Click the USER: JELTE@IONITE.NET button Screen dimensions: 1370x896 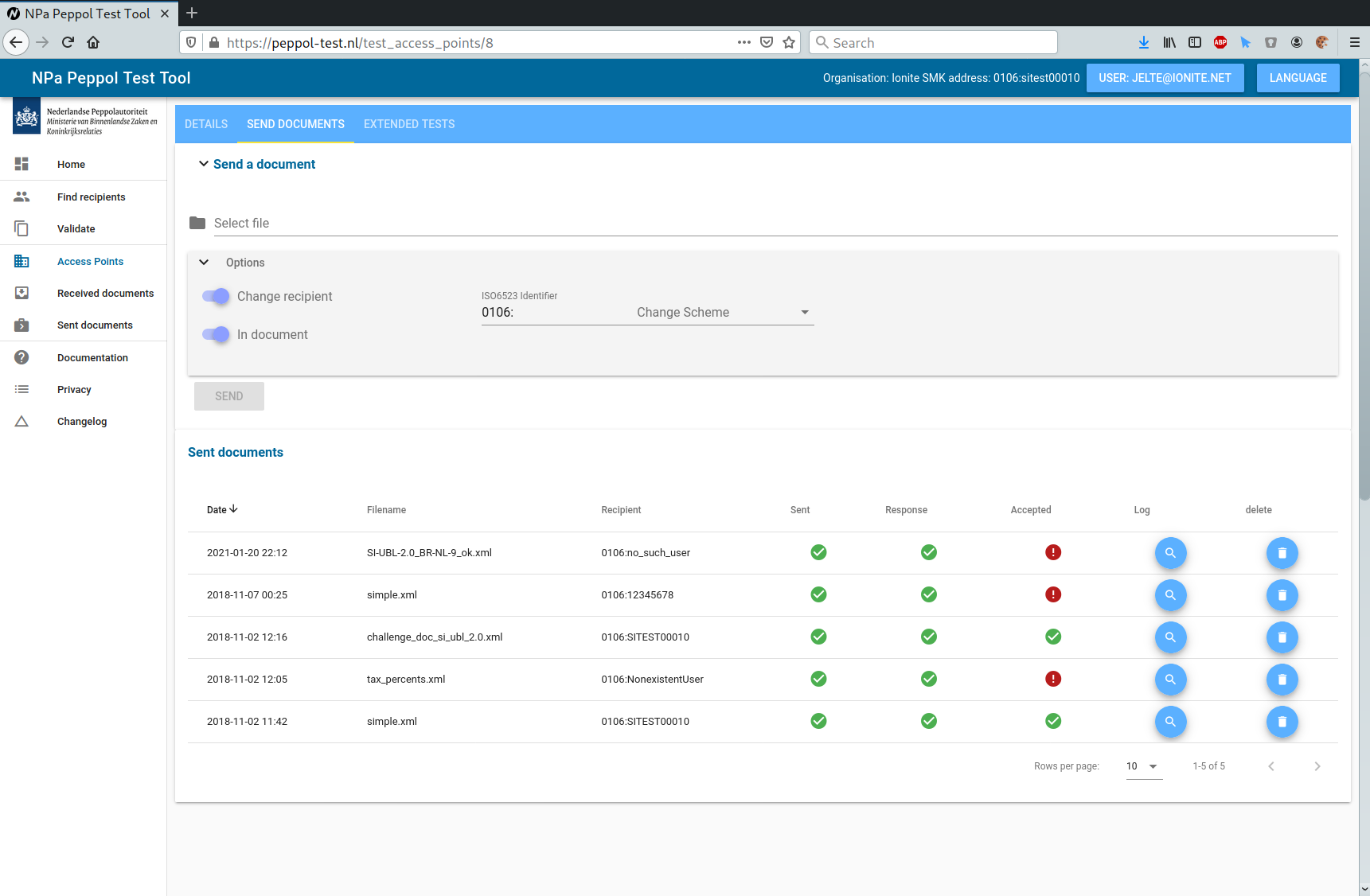pos(1165,78)
